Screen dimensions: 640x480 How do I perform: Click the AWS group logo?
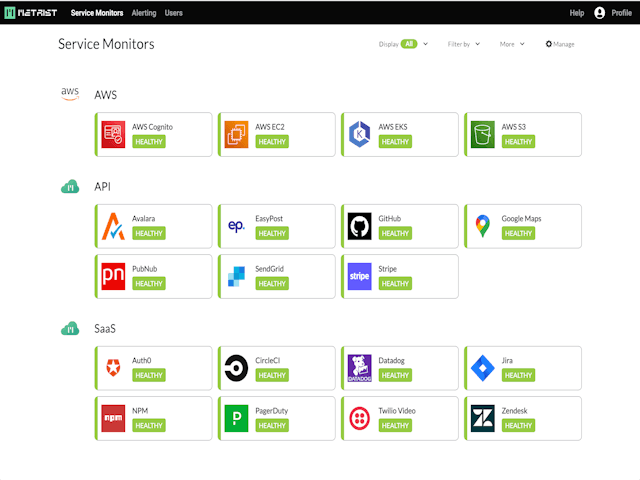click(x=70, y=93)
